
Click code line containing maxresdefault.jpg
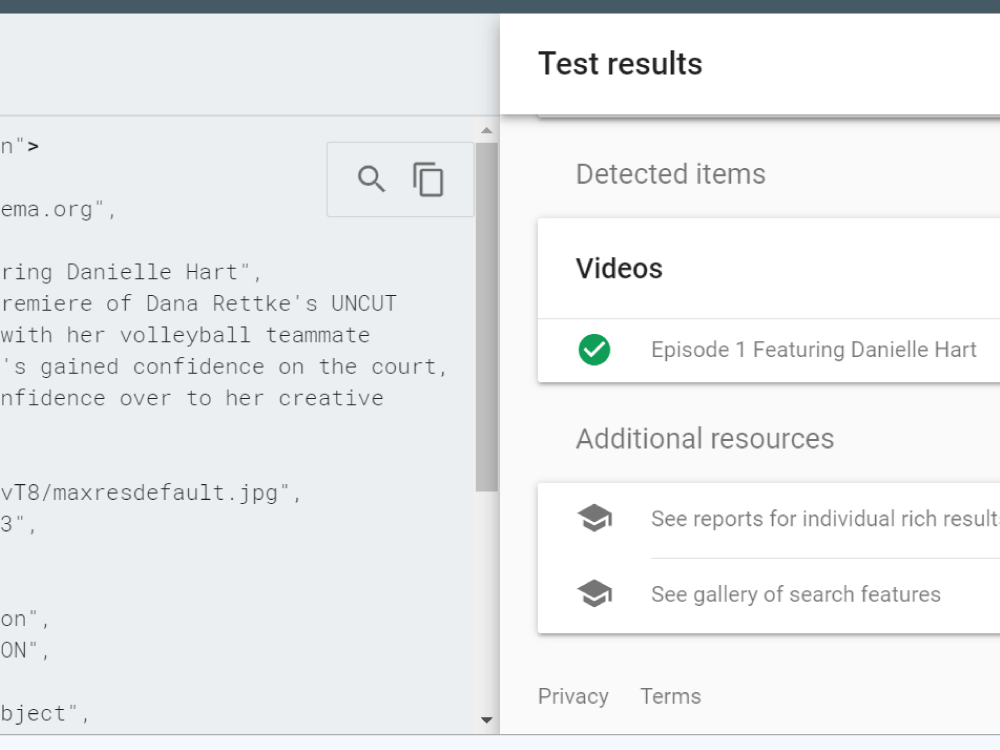pyautogui.click(x=151, y=492)
